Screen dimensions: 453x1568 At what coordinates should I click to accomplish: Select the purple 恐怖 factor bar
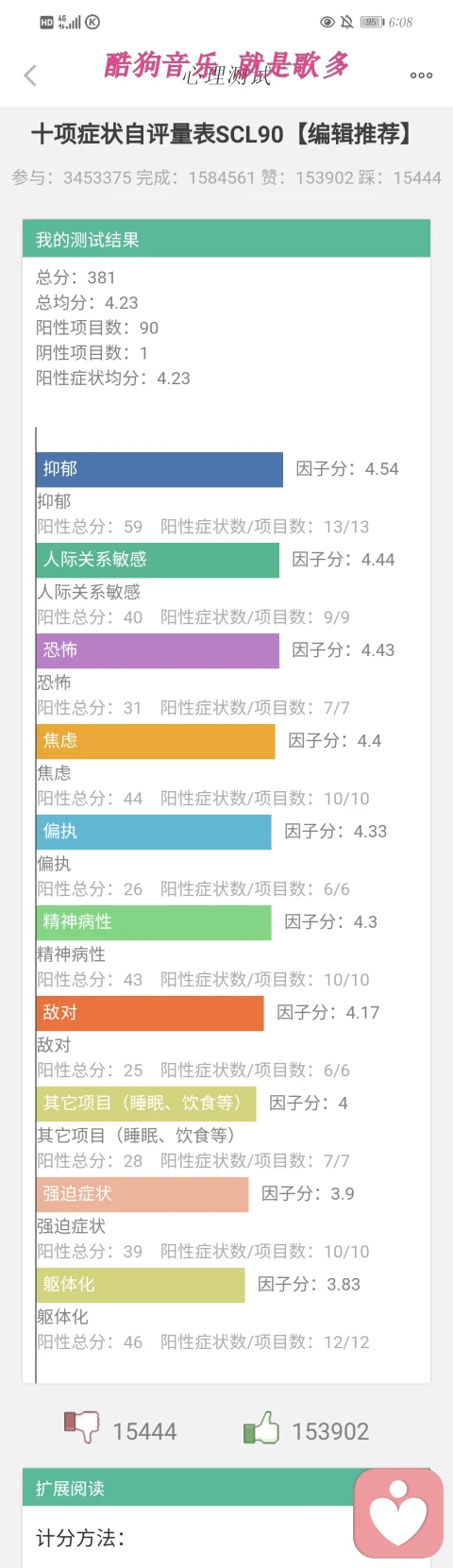tap(158, 650)
